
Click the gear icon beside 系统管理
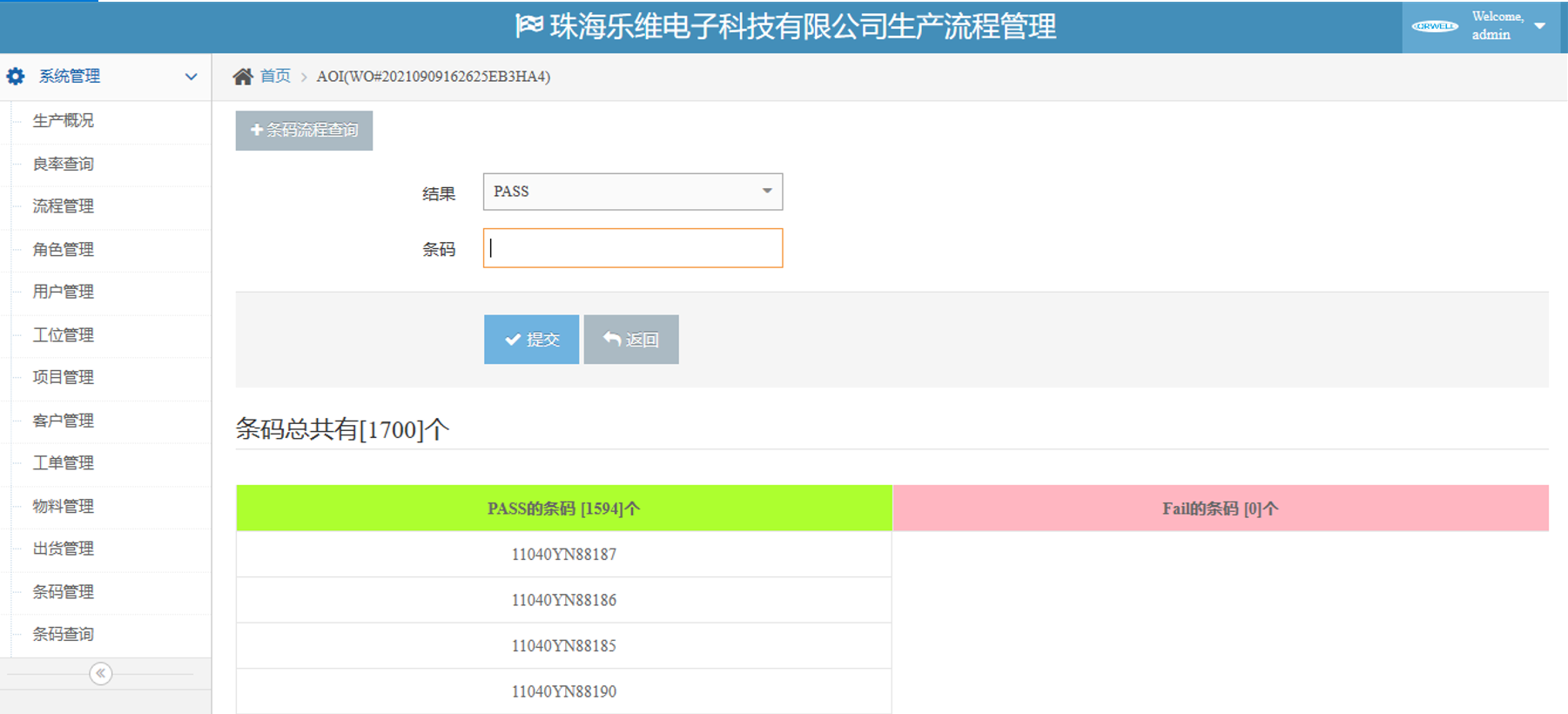16,77
